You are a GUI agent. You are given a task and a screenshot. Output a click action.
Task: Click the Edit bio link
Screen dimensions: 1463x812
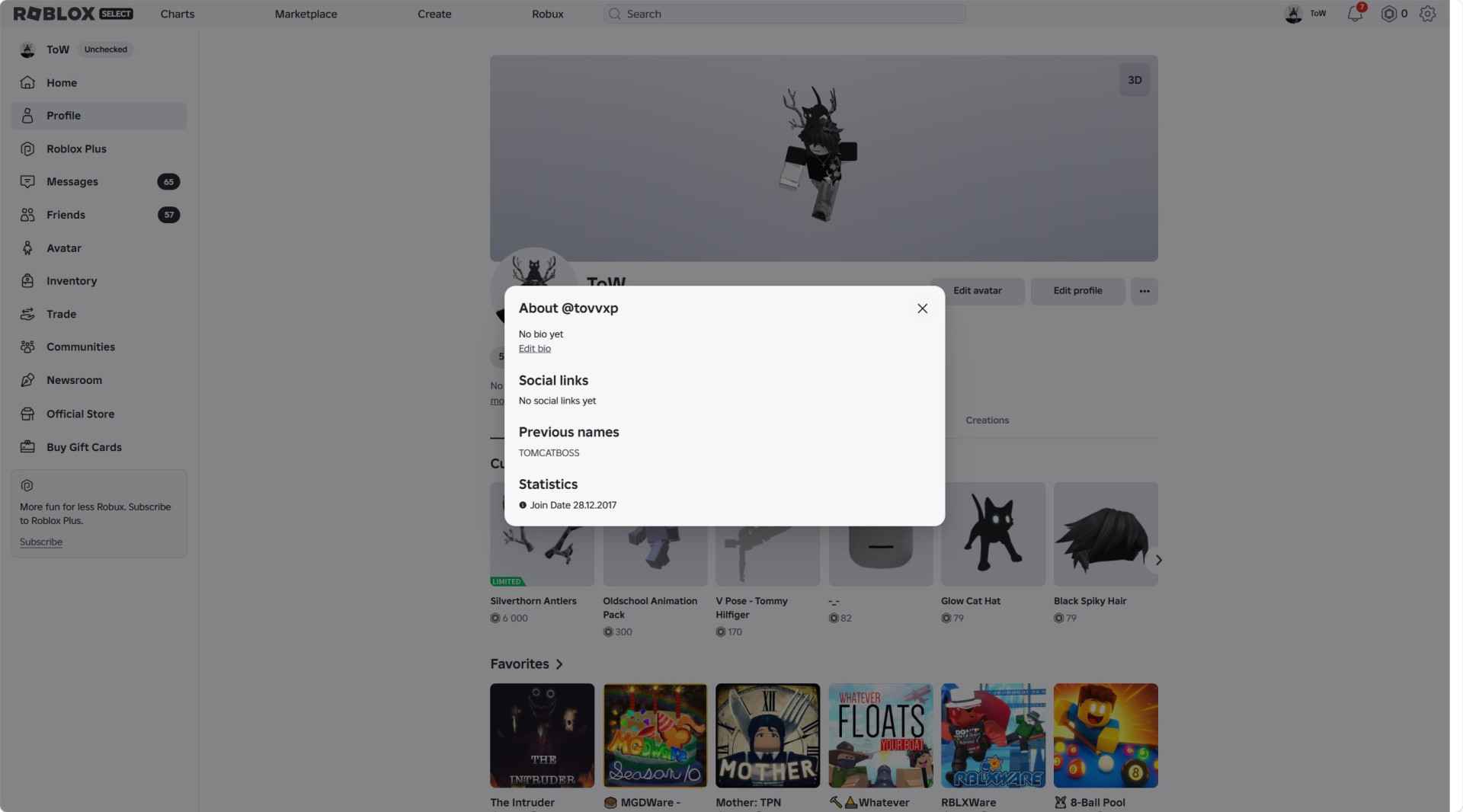click(534, 349)
